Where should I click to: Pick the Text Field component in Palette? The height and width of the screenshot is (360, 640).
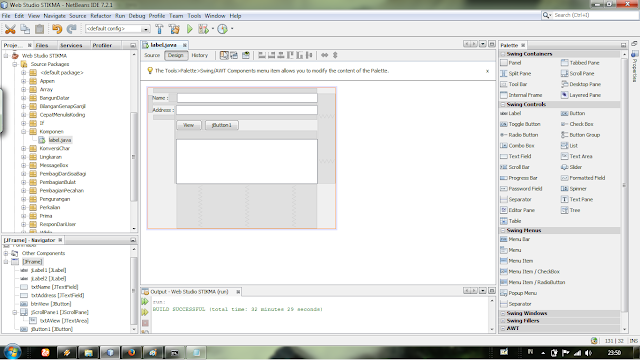516,156
